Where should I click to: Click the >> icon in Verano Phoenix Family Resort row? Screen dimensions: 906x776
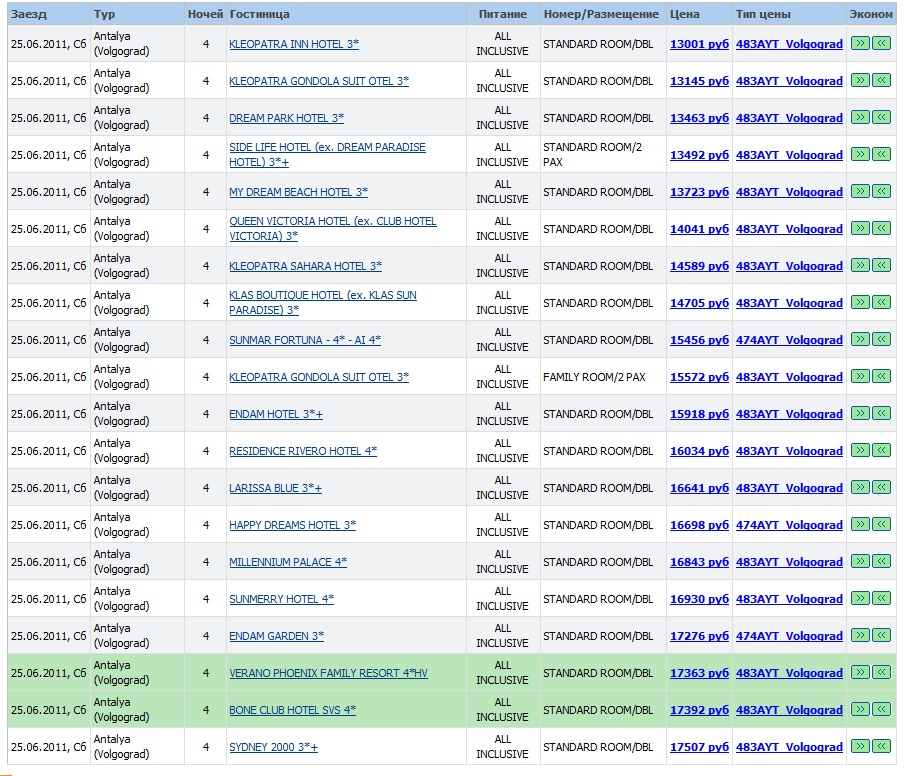click(860, 673)
